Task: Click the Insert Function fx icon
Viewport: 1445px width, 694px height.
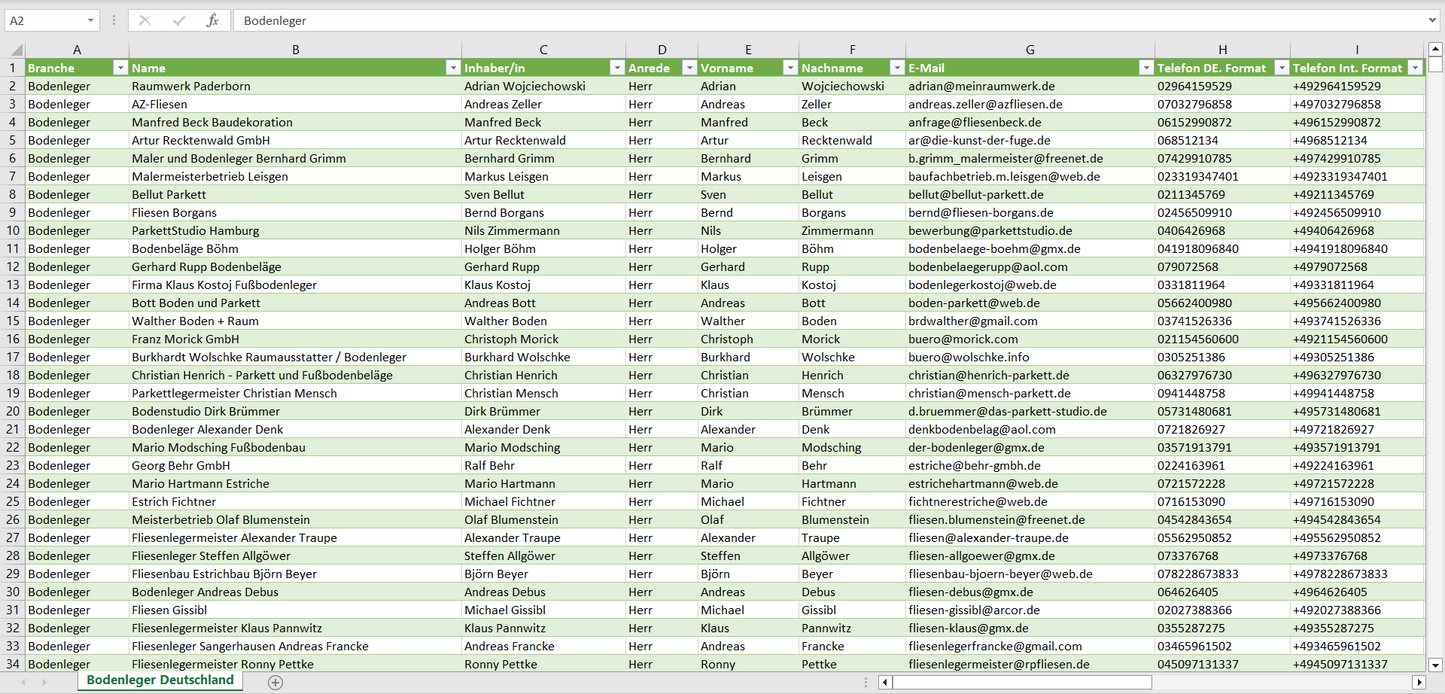Action: pyautogui.click(x=212, y=20)
